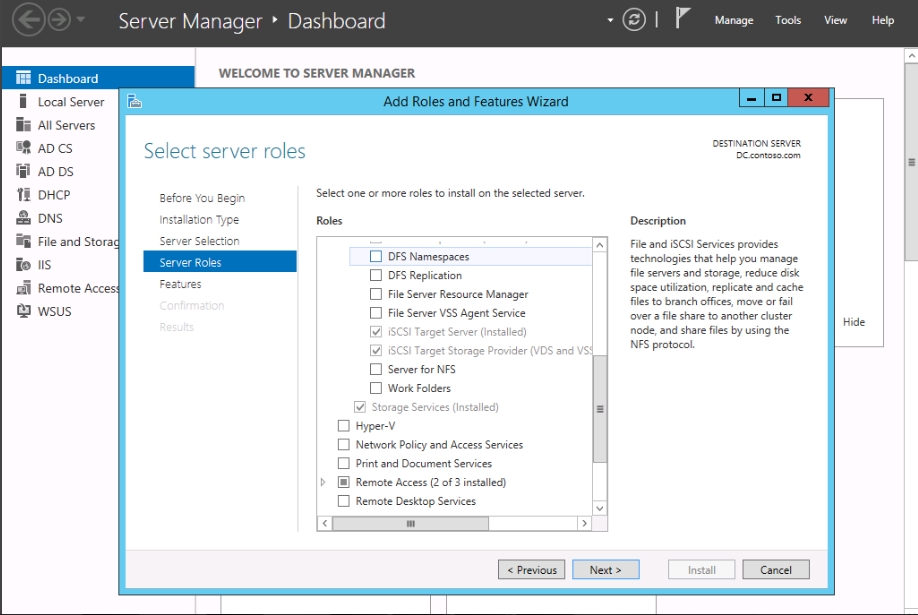Image resolution: width=918 pixels, height=615 pixels.
Task: Enable the Hyper-V role checkbox
Action: [344, 426]
